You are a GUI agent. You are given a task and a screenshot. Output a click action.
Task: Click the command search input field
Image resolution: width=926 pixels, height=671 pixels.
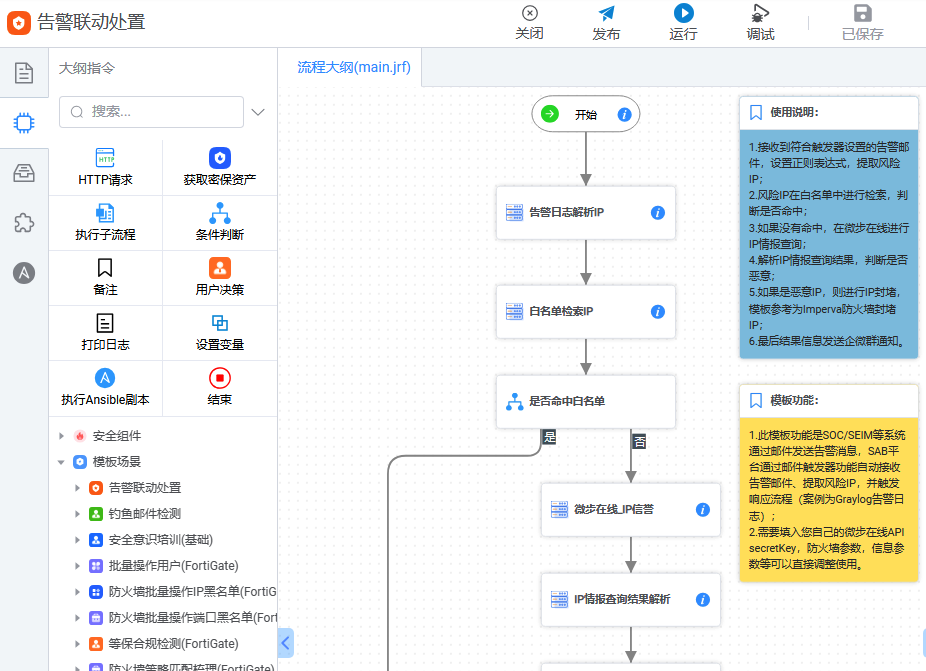point(160,112)
